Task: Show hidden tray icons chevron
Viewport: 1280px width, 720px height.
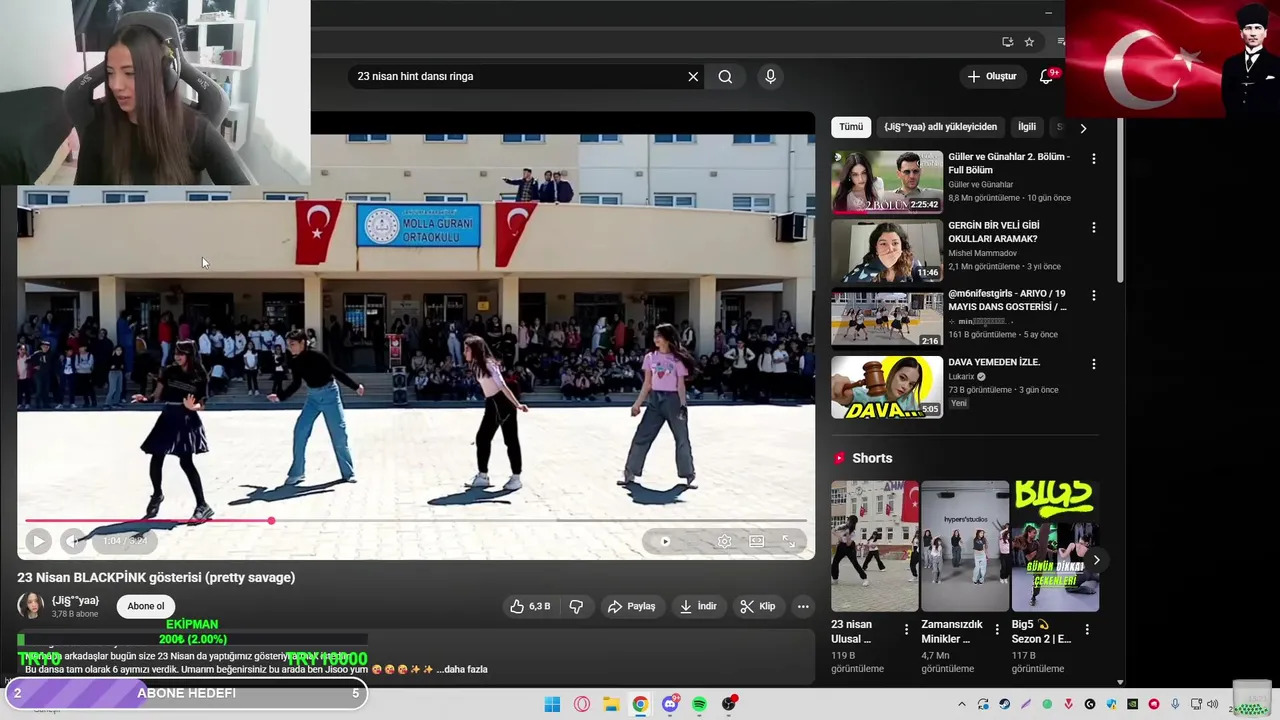Action: coord(962,704)
